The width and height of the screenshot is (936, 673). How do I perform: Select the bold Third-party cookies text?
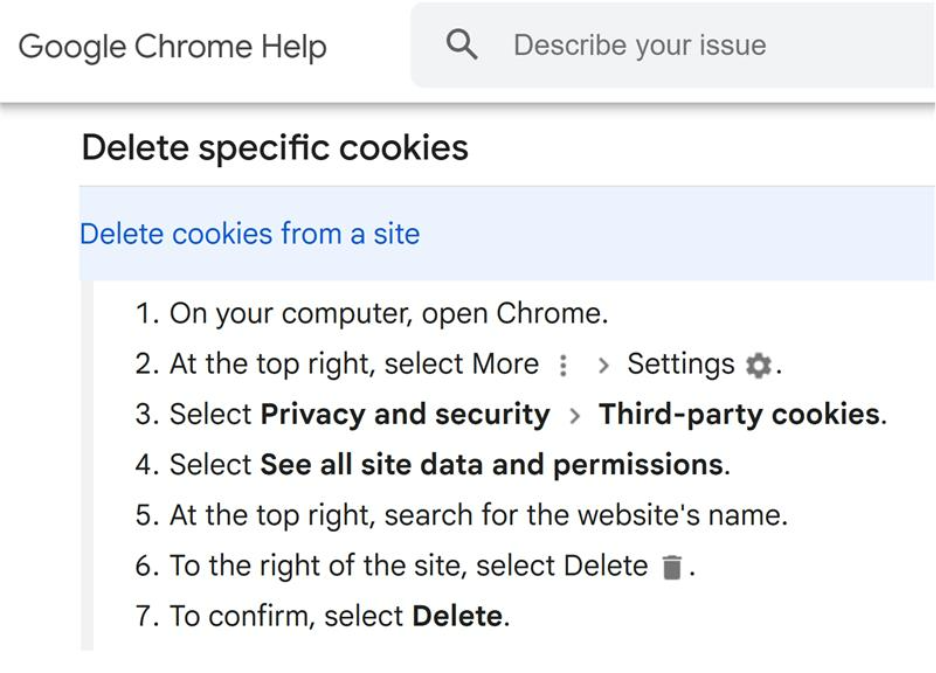click(740, 414)
